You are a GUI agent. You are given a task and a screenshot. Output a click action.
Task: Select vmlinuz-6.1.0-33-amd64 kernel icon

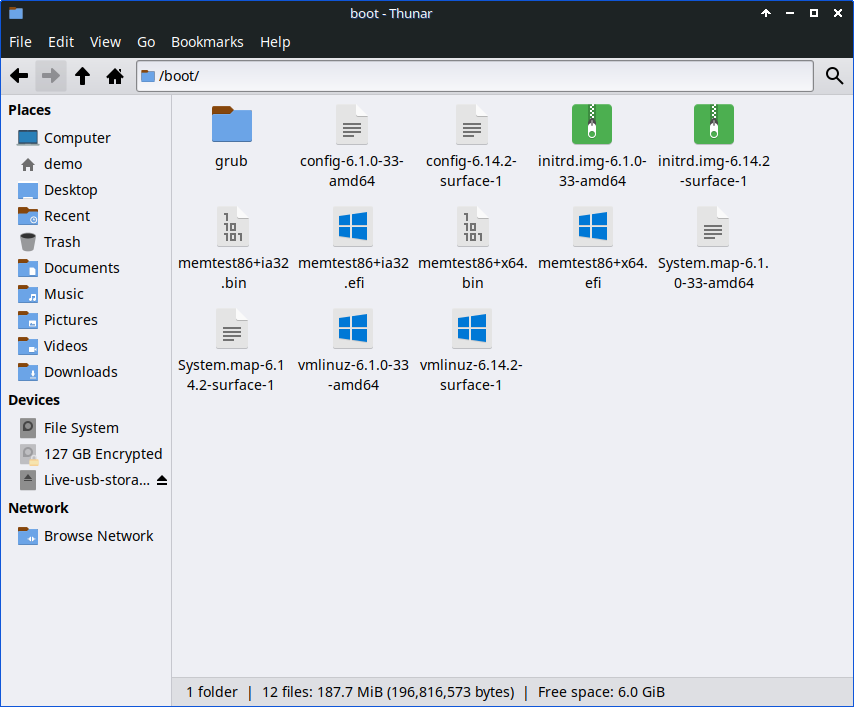click(353, 328)
